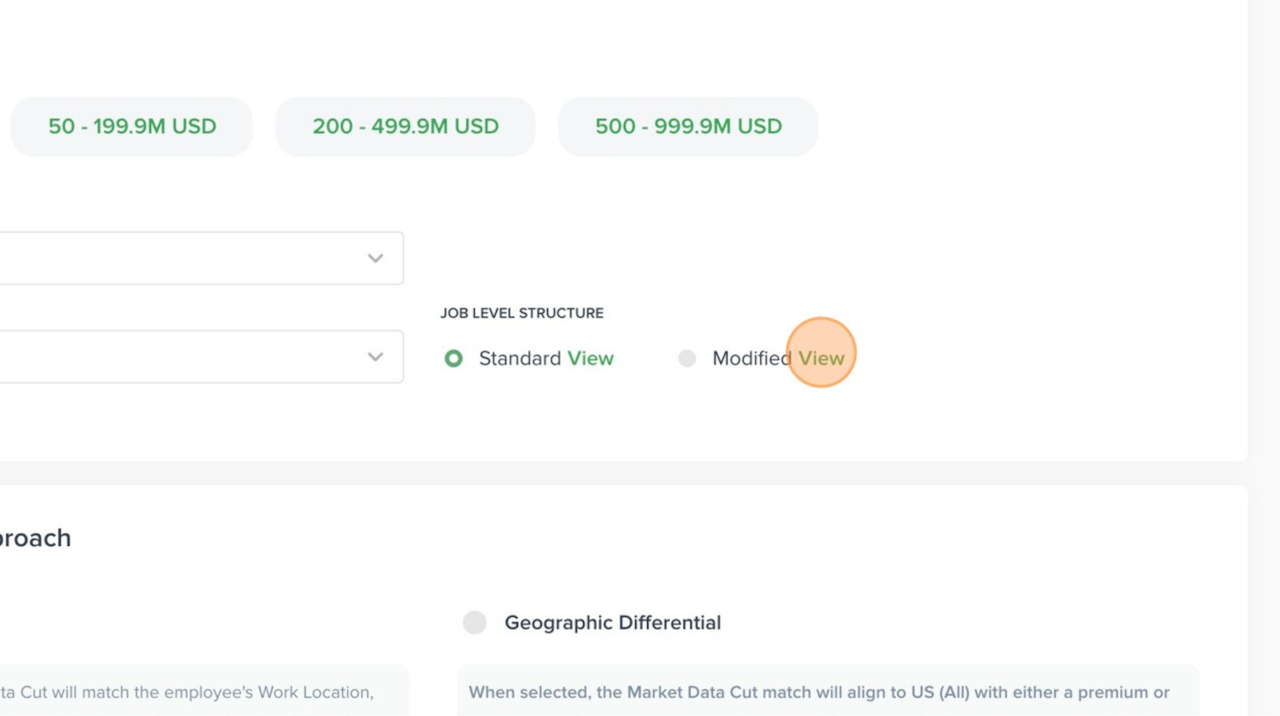The image size is (1280, 716).
Task: Open the View link next to Modified
Action: (x=821, y=358)
